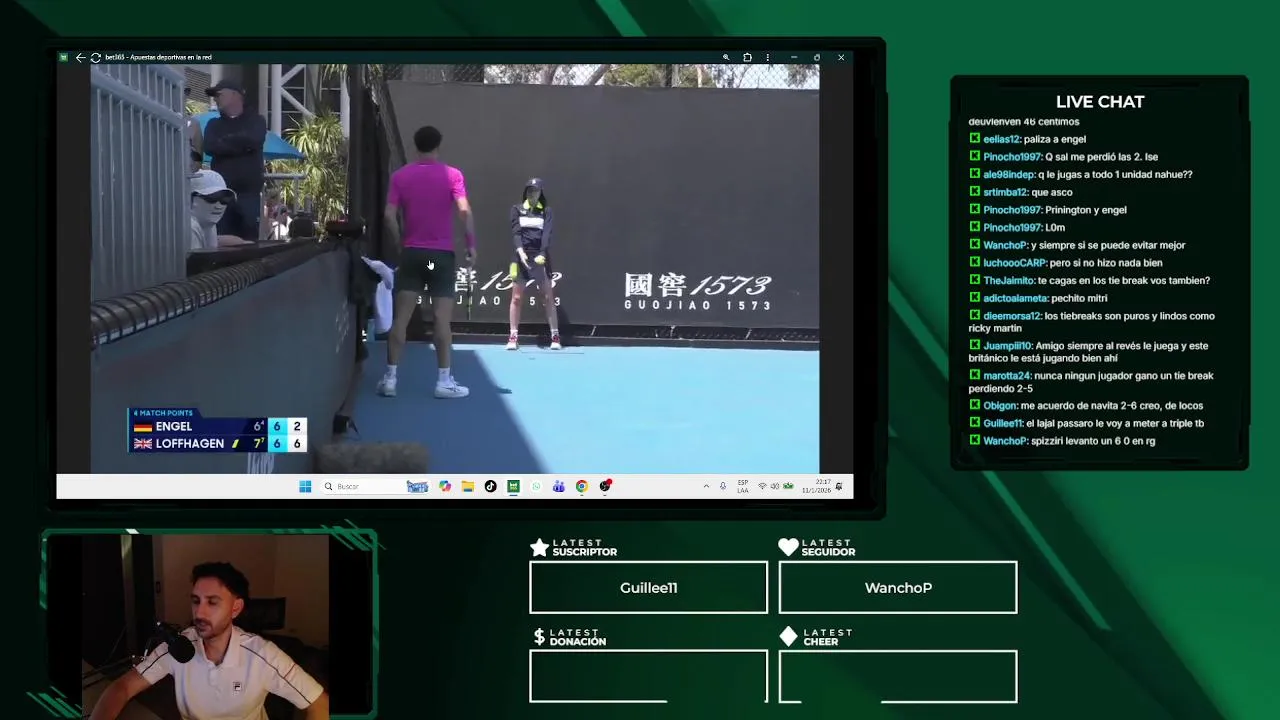The height and width of the screenshot is (720, 1280).
Task: Open TikTok from the taskbar
Action: coord(490,486)
